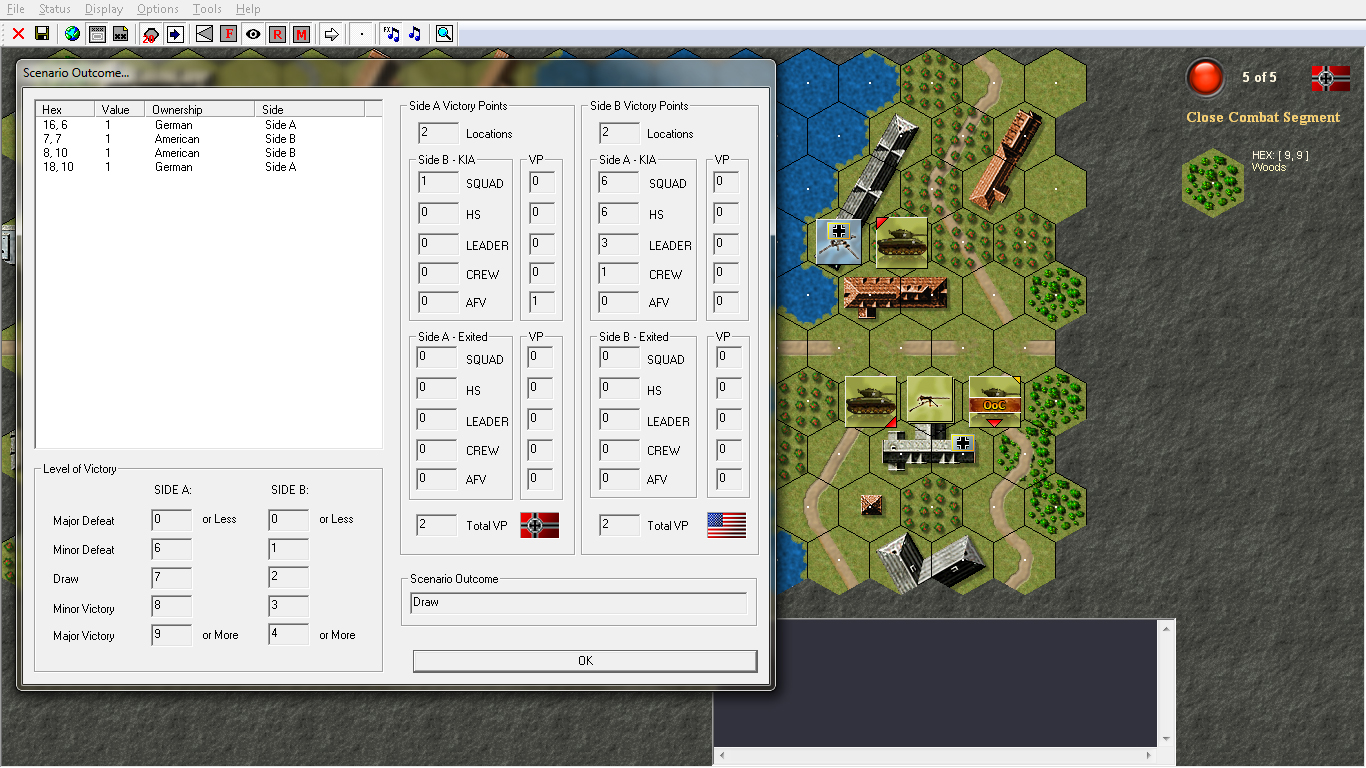Select the eye line-of-sight tool
The height and width of the screenshot is (768, 1366).
pyautogui.click(x=253, y=33)
